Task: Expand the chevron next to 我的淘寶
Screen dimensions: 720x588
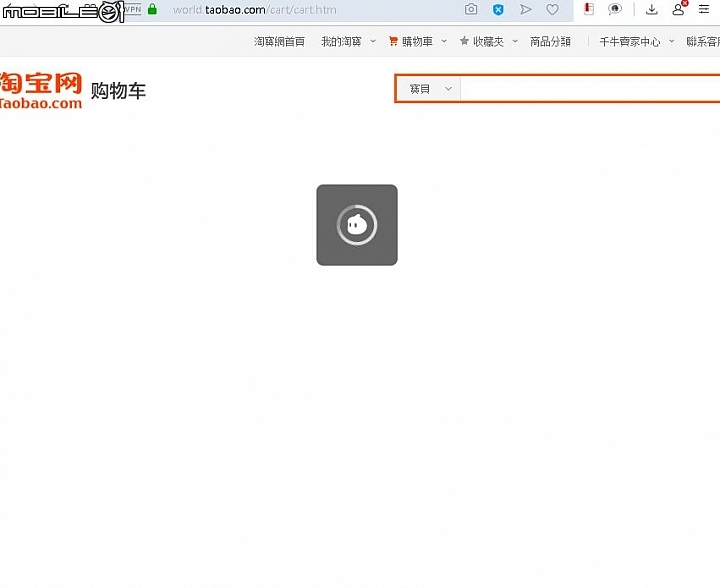Action: pos(373,41)
